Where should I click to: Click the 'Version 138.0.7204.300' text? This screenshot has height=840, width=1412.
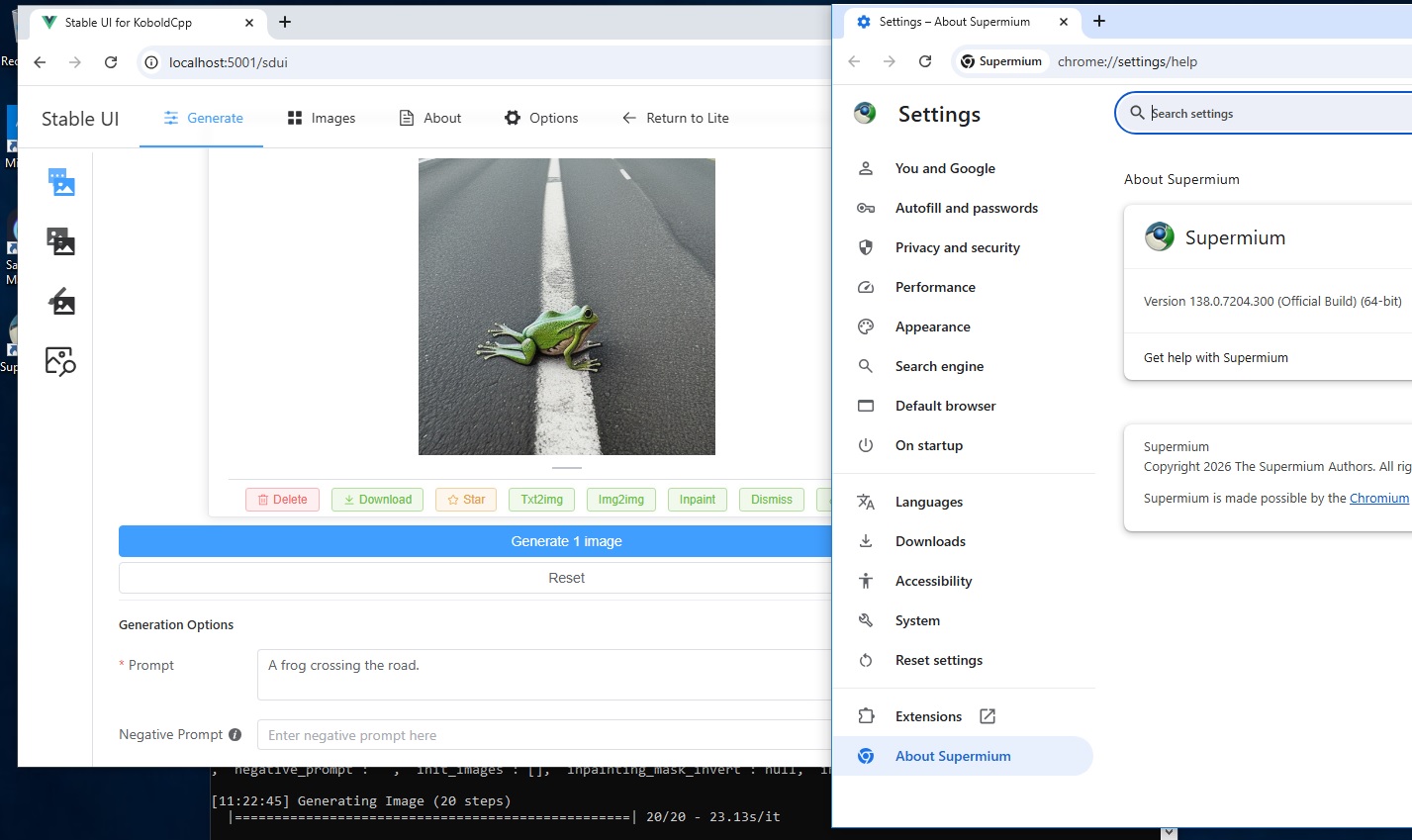(1272, 302)
